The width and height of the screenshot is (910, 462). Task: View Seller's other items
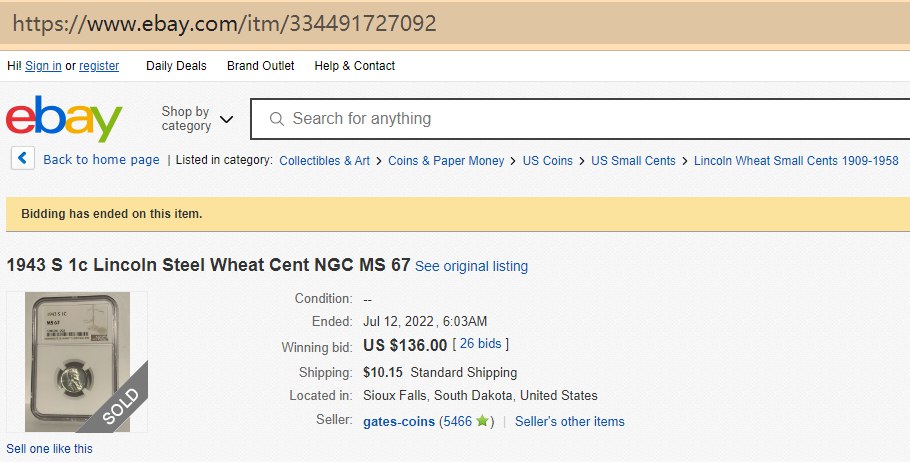point(569,422)
